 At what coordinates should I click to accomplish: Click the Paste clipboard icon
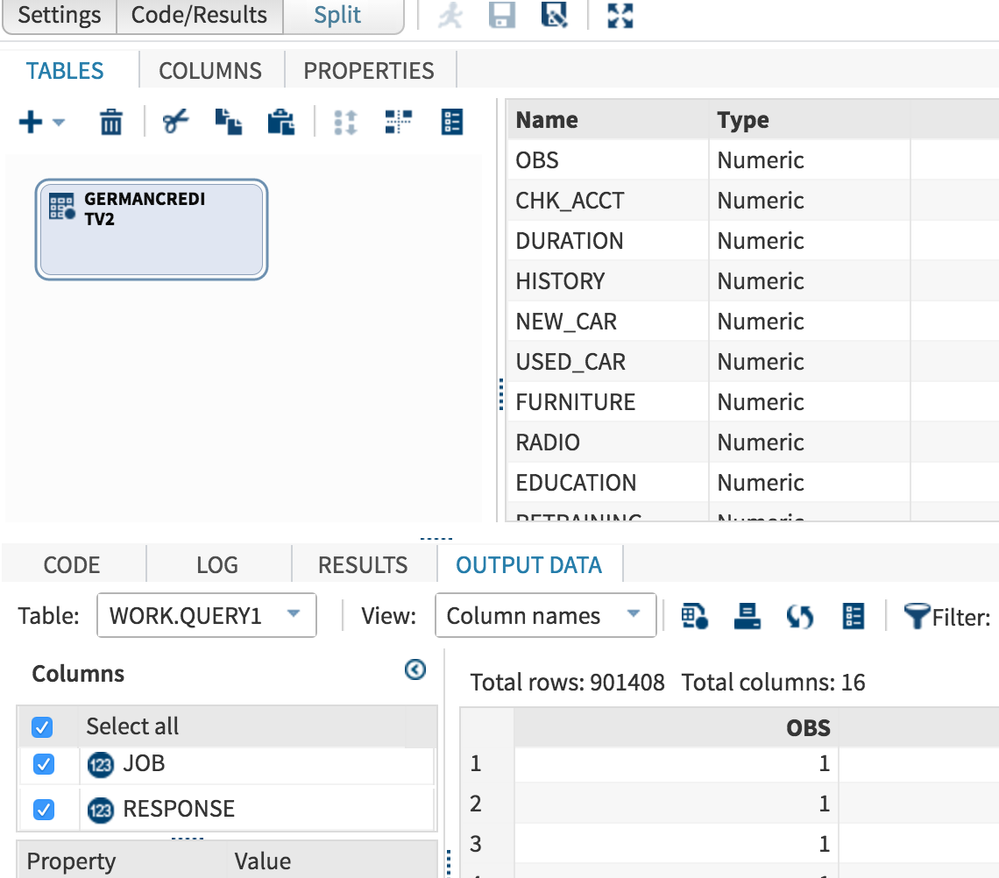coord(281,122)
